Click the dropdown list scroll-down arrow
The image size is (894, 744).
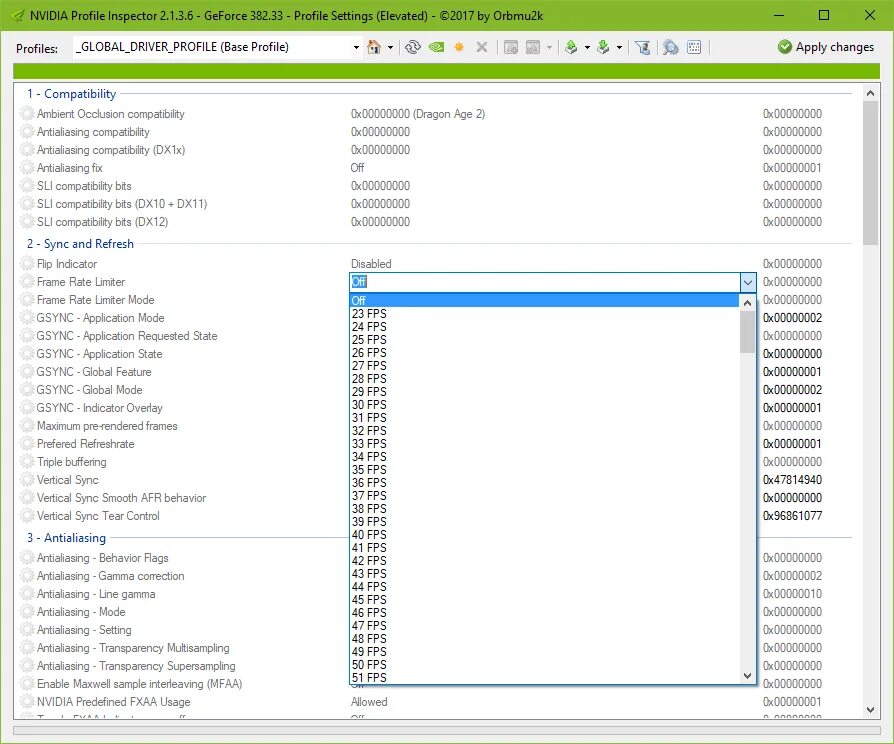tap(747, 676)
